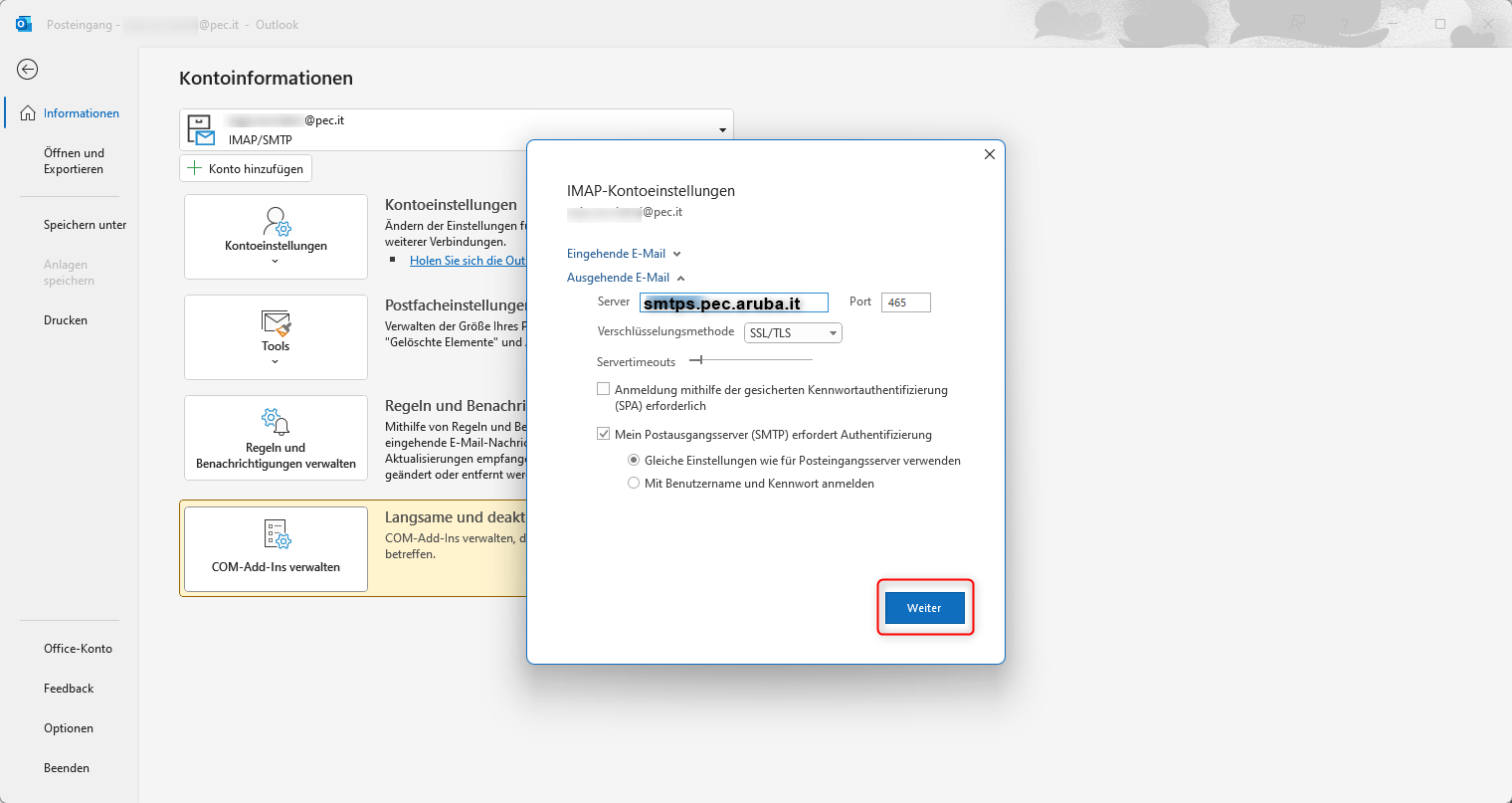The height and width of the screenshot is (803, 1512).
Task: Click the Kontoeinstellungen person-gear icon
Action: pos(276,221)
